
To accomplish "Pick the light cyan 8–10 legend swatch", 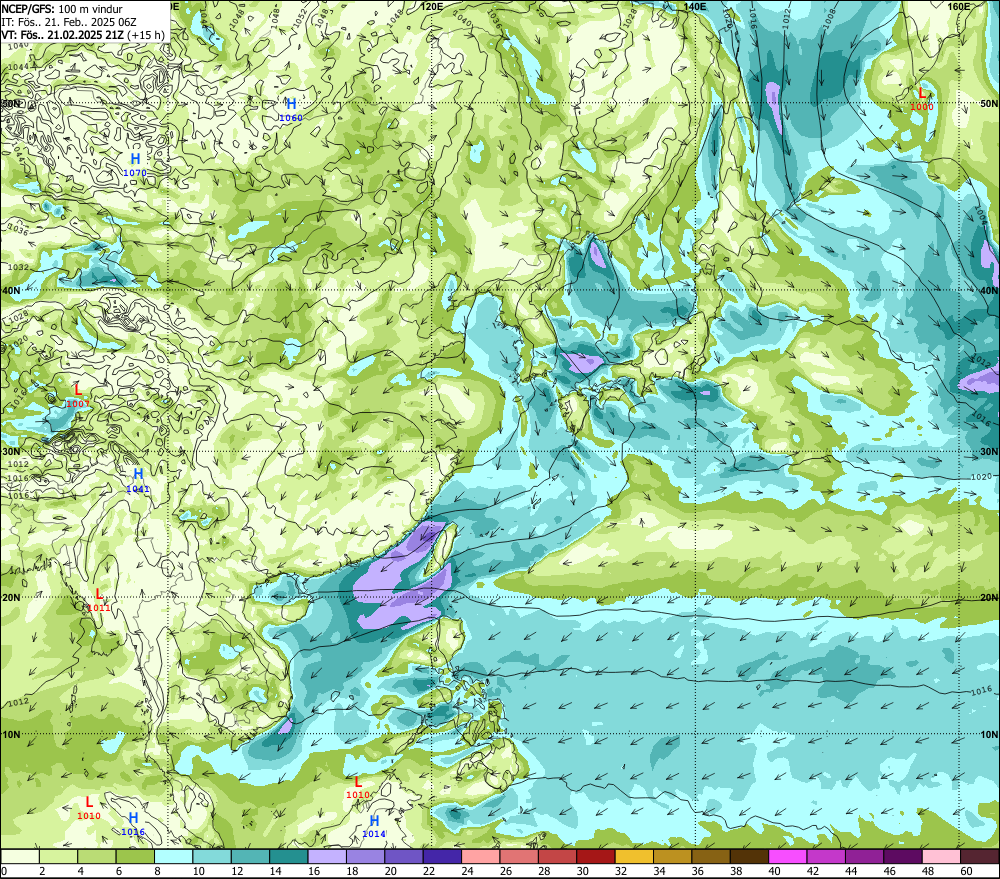I will pyautogui.click(x=173, y=856).
